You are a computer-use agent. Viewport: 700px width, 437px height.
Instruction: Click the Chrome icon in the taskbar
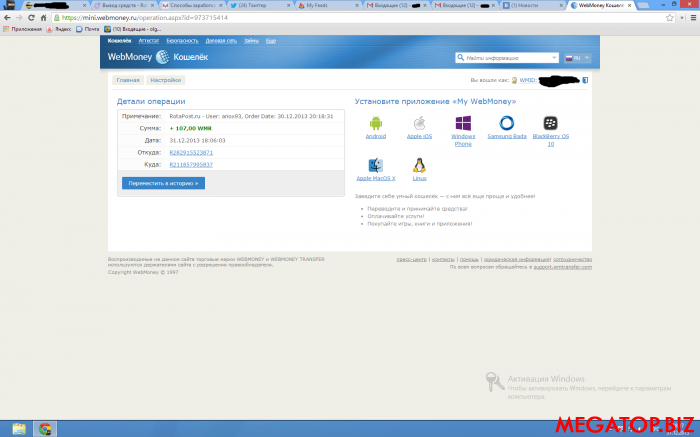(45, 429)
